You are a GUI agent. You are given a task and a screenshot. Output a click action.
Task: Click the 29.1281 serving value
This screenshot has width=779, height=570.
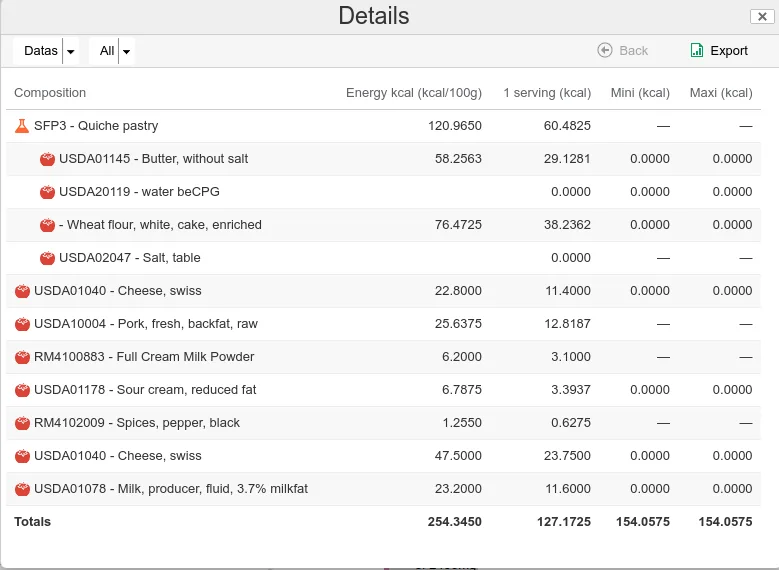click(x=567, y=159)
